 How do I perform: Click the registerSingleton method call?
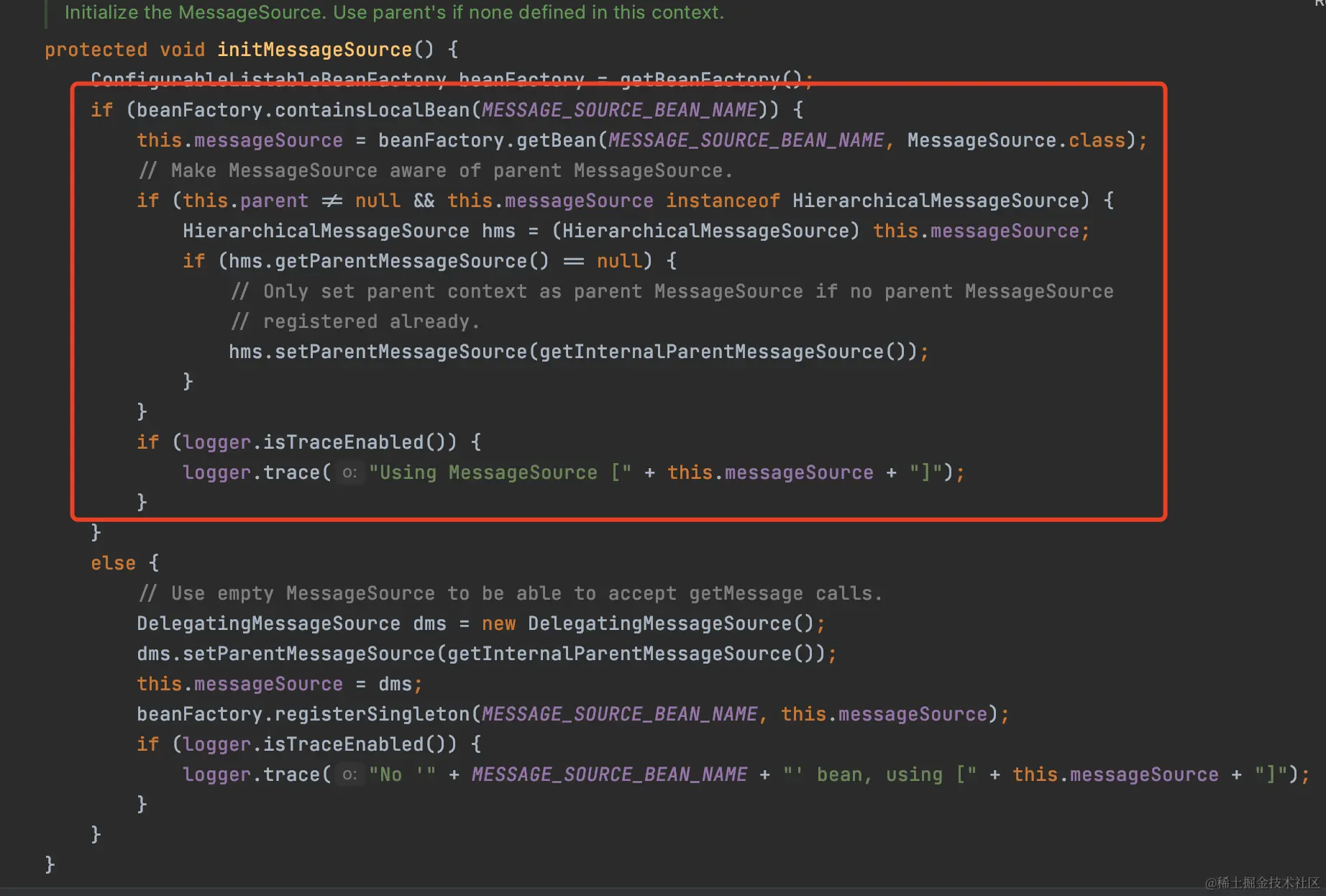pyautogui.click(x=372, y=714)
